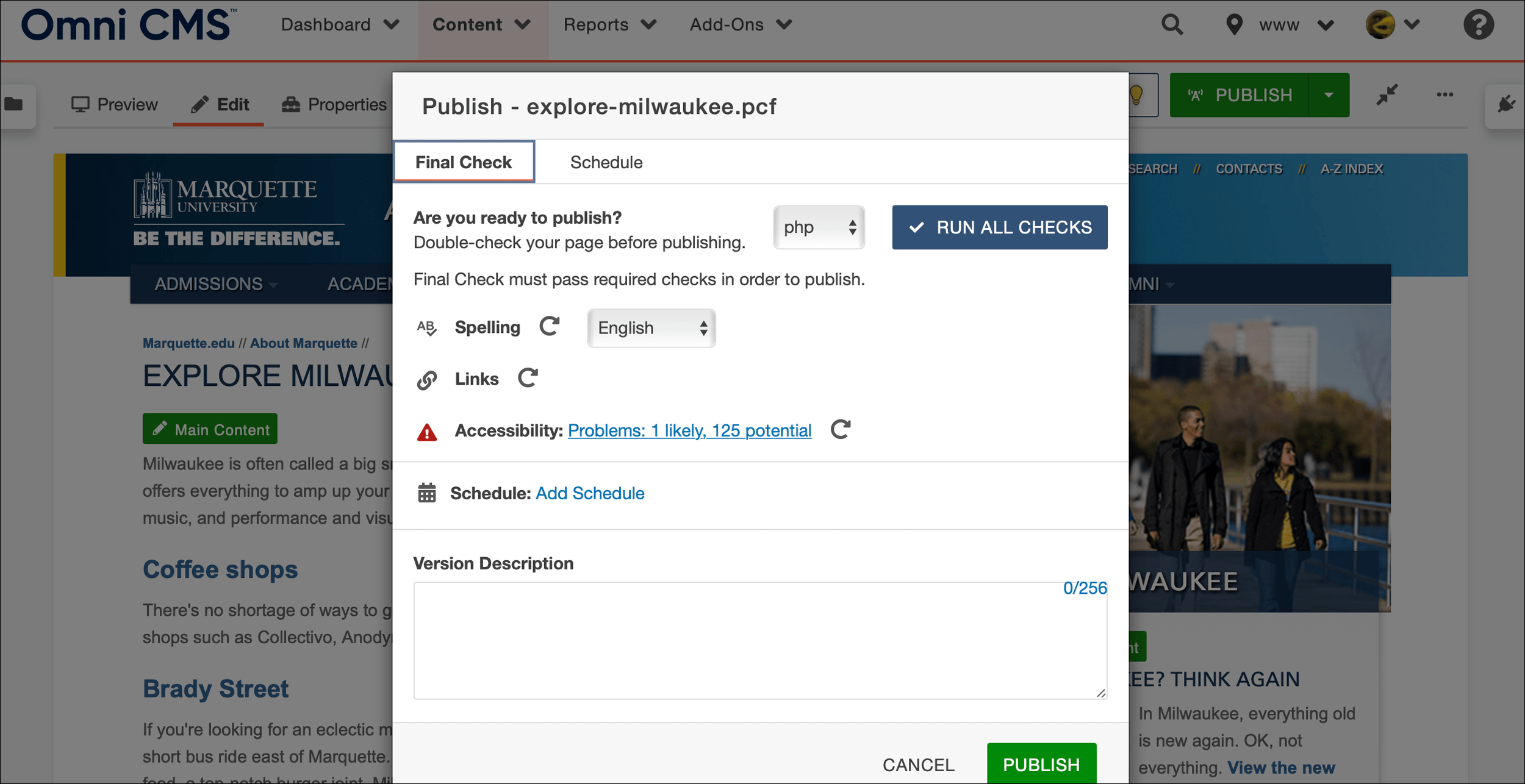Click the collapse arrows icon near Publish
The height and width of the screenshot is (784, 1525).
(x=1387, y=94)
